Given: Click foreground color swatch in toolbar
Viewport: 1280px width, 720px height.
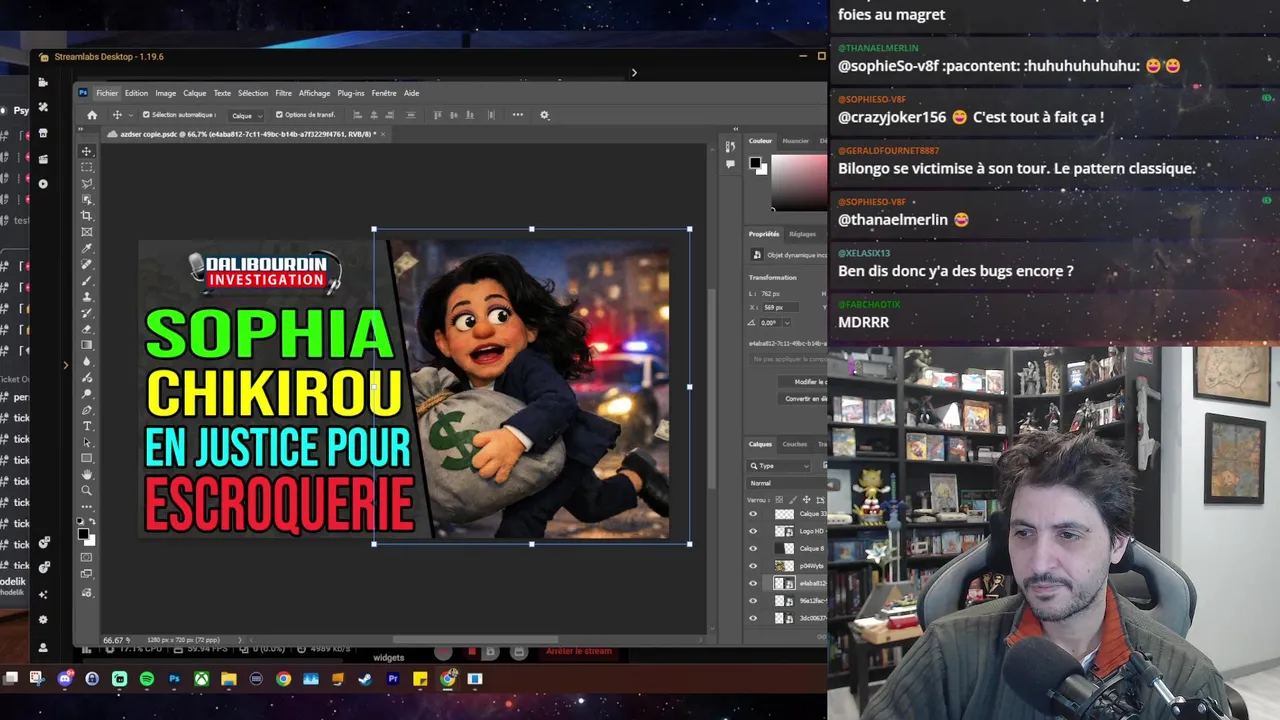Looking at the screenshot, I should (x=83, y=533).
